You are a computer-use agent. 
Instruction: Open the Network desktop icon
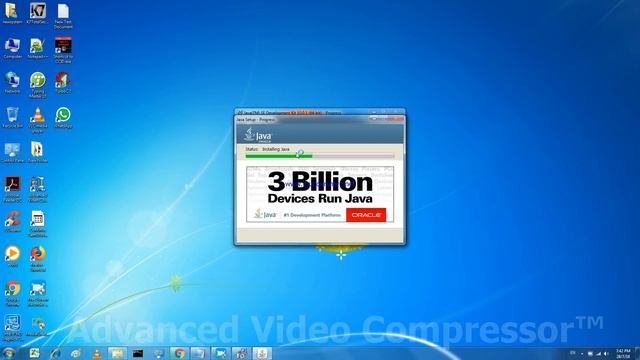click(x=12, y=83)
